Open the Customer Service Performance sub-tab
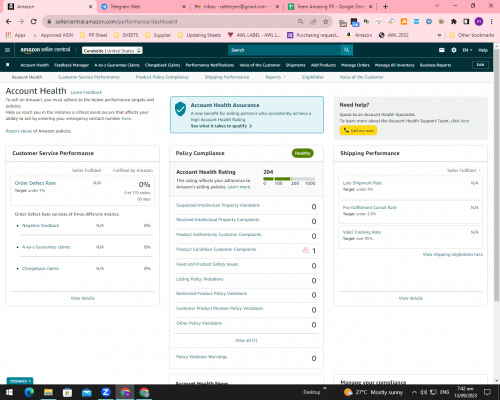500x400 pixels. pyautogui.click(x=89, y=77)
